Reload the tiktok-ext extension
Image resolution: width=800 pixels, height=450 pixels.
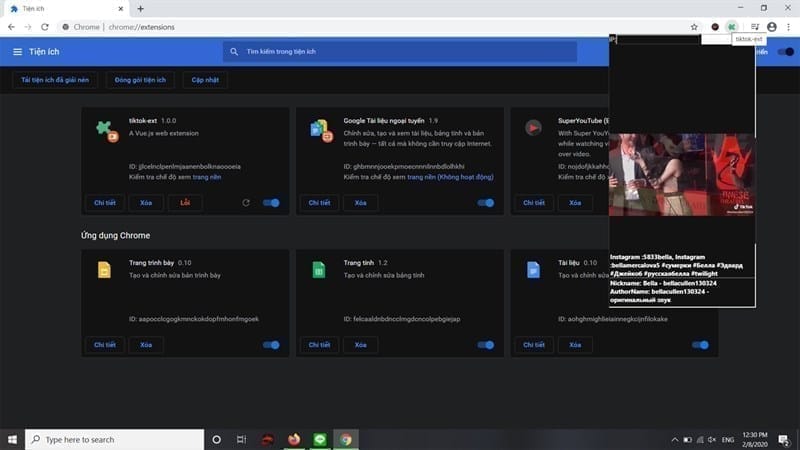pos(246,203)
